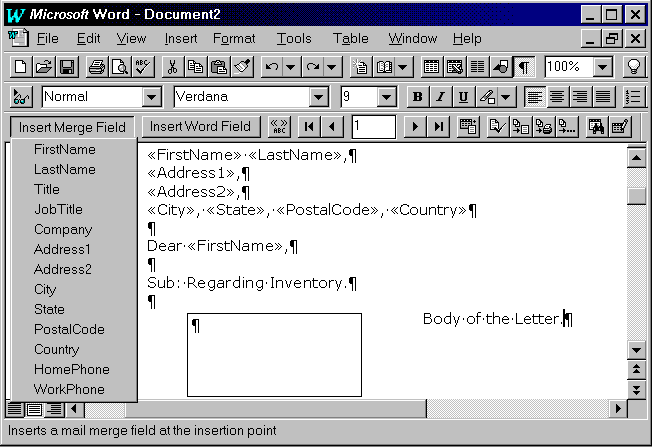Image resolution: width=652 pixels, height=447 pixels.
Task: Expand the Insert Address book dropdown arrow
Action: pos(403,67)
